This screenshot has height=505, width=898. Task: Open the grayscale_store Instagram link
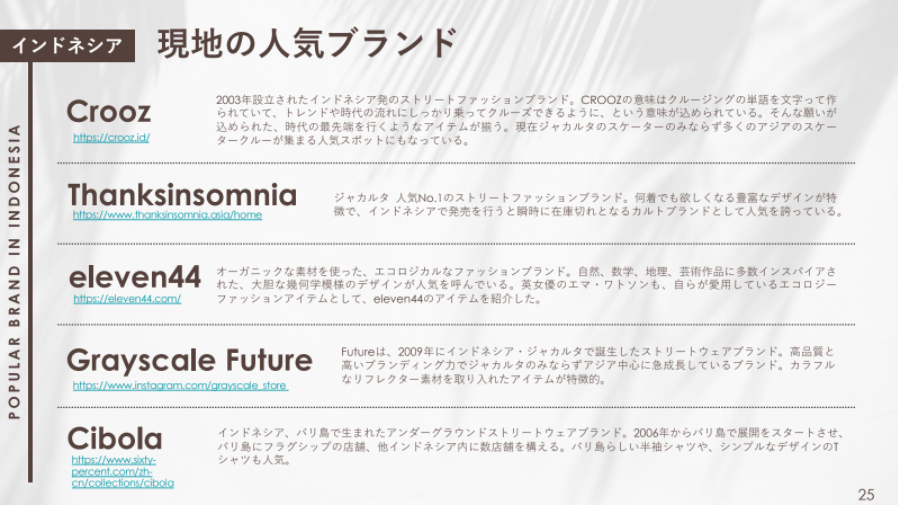(180, 385)
